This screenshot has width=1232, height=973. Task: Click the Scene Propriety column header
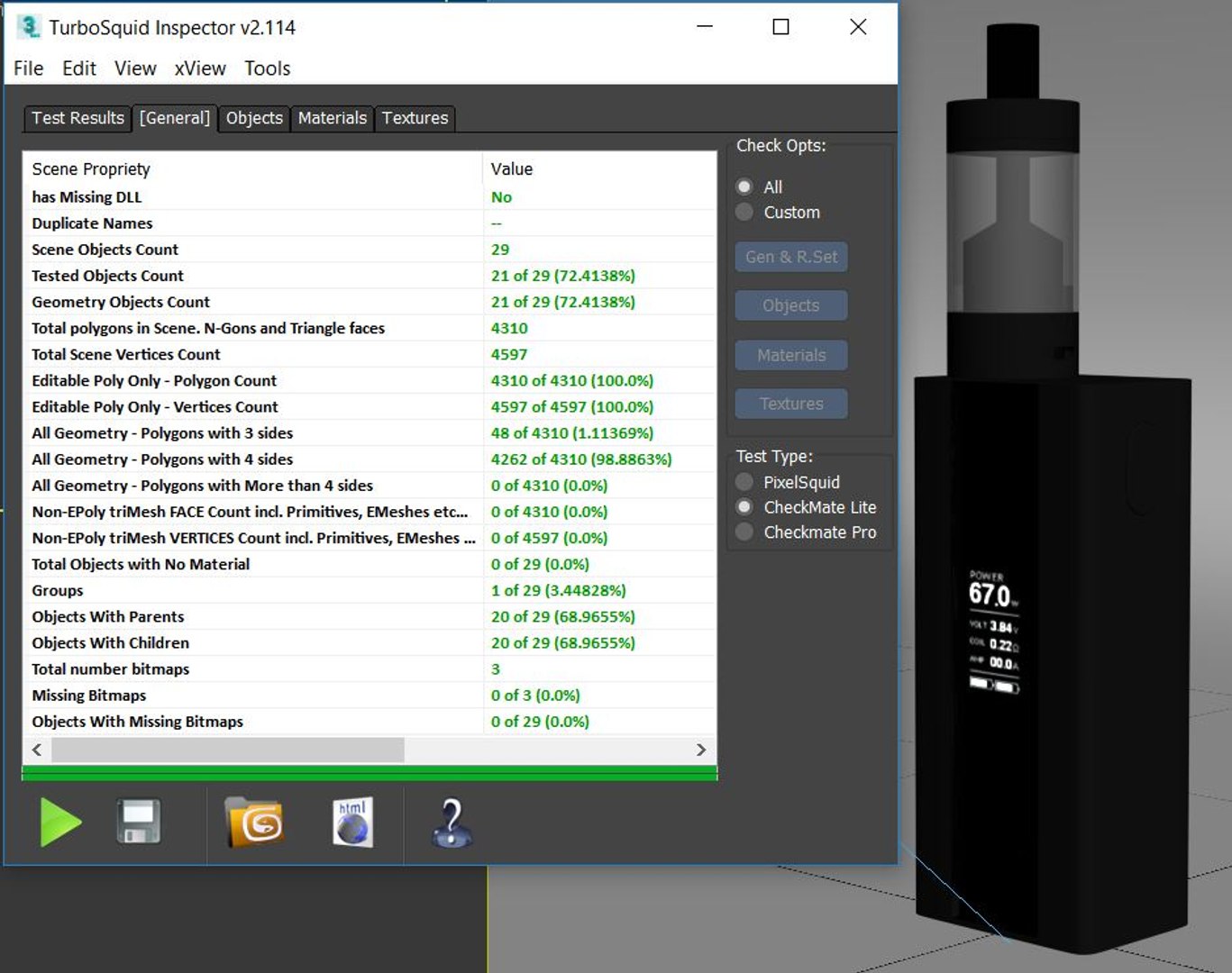253,168
